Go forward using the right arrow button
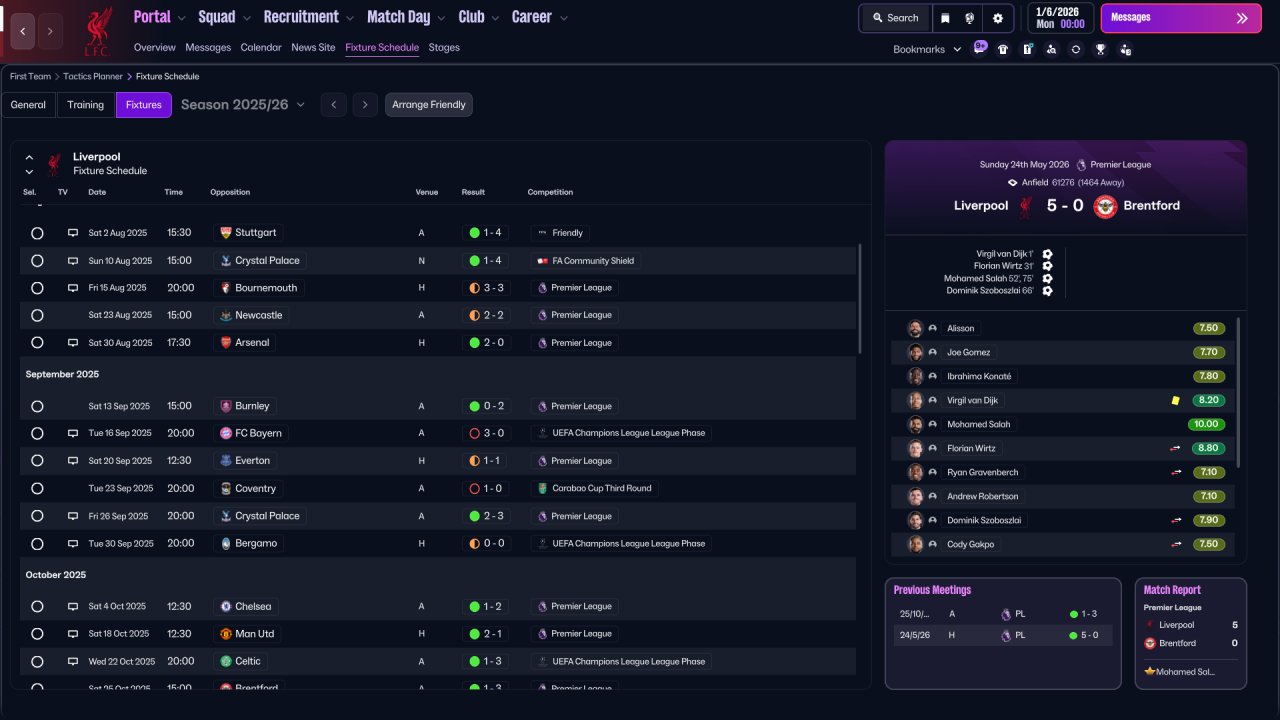The height and width of the screenshot is (720, 1280). 50,31
